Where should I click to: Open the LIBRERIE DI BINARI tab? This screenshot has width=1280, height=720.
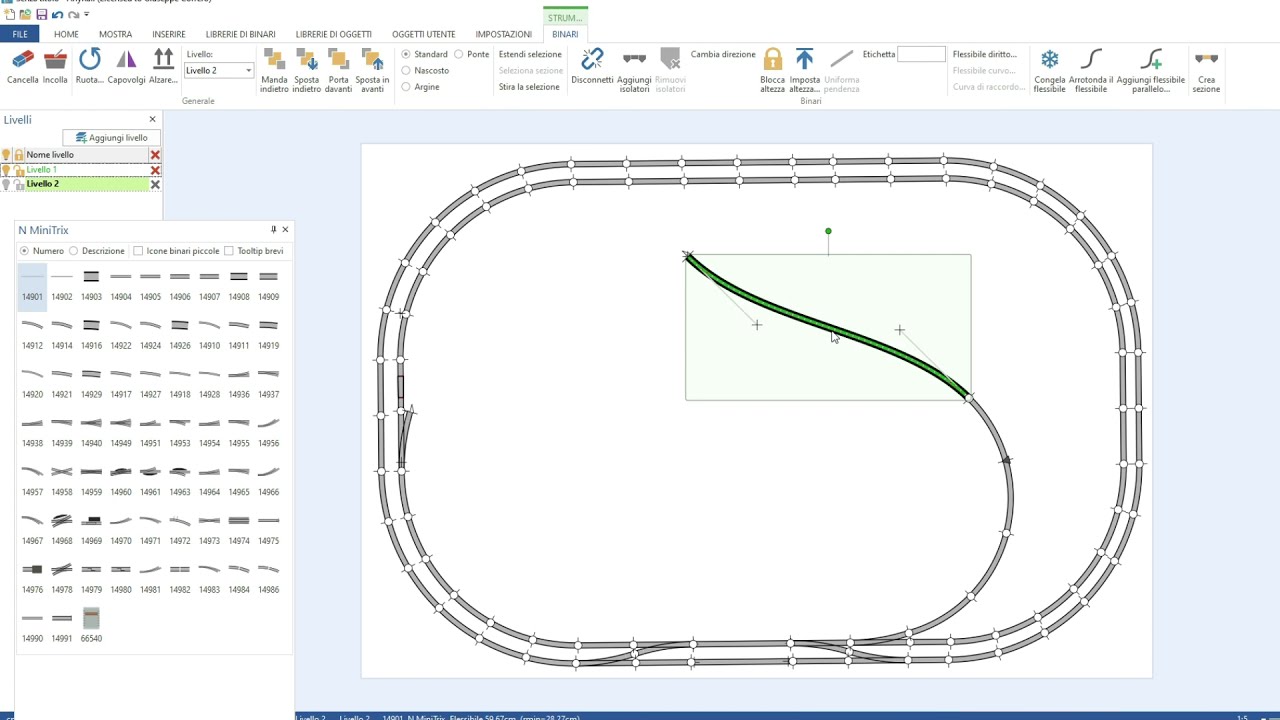pyautogui.click(x=241, y=34)
